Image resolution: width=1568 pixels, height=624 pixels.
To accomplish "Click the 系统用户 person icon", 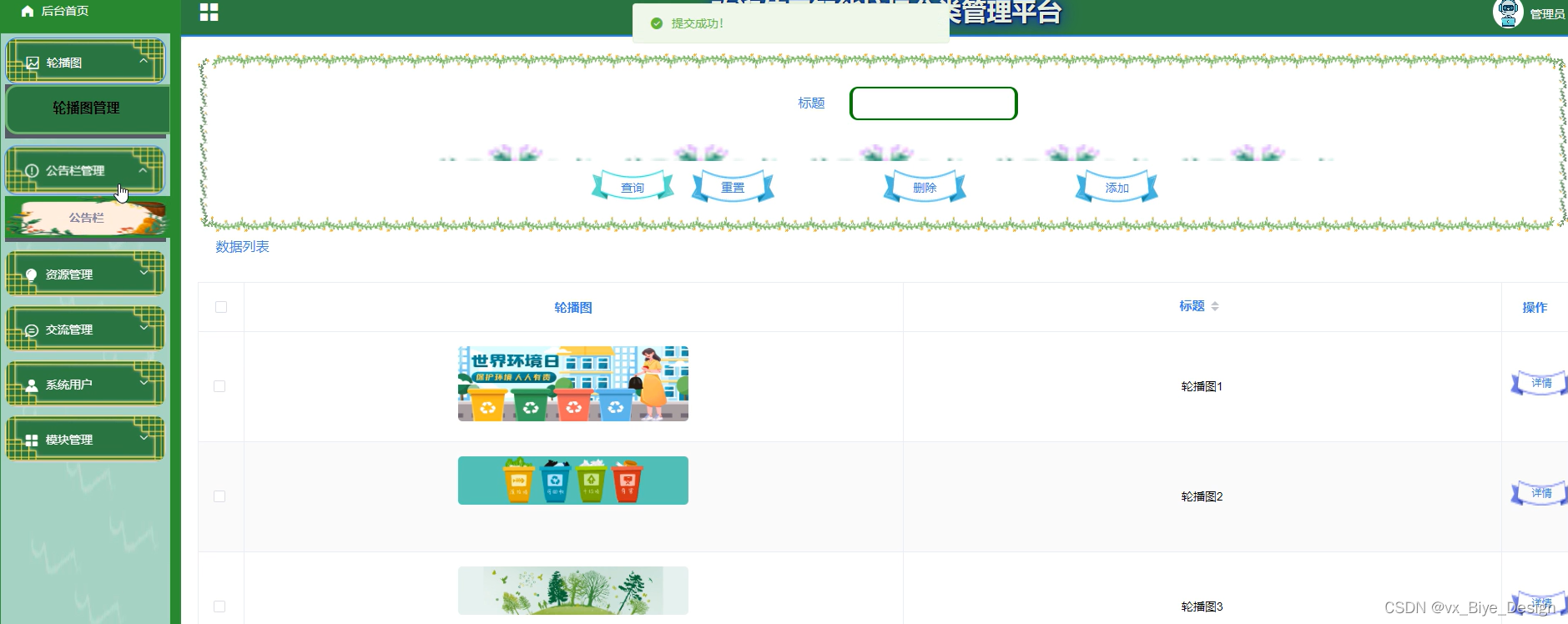I will (32, 385).
